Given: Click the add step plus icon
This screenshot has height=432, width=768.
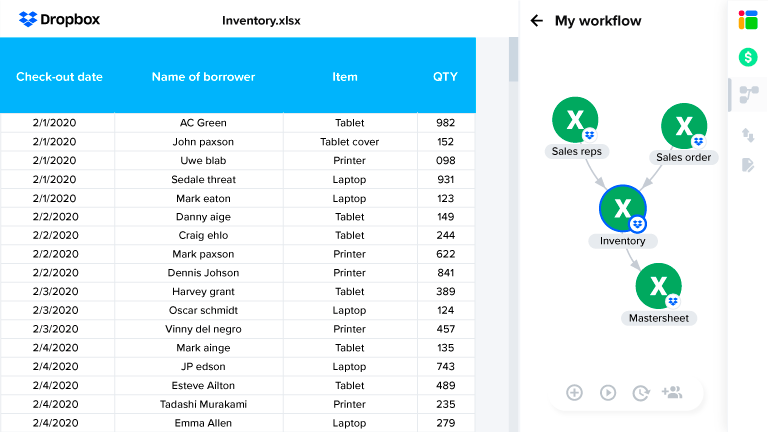Looking at the screenshot, I should pyautogui.click(x=574, y=393).
